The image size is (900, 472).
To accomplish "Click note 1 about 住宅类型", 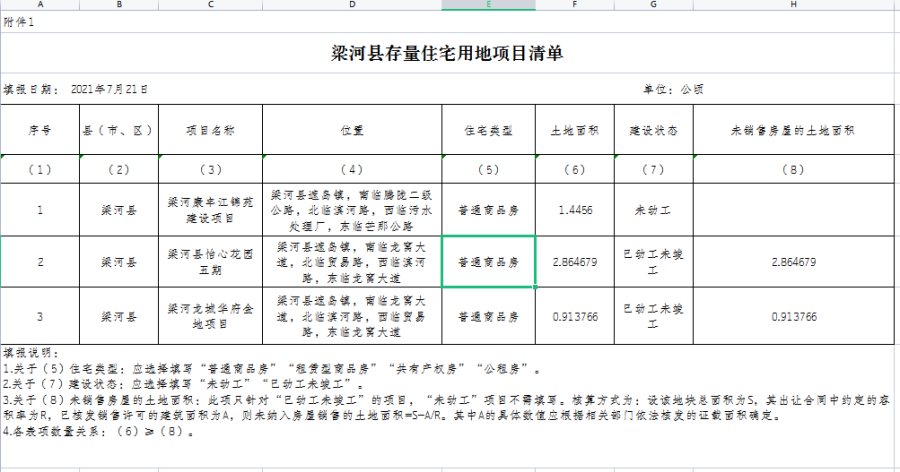I will (271, 369).
